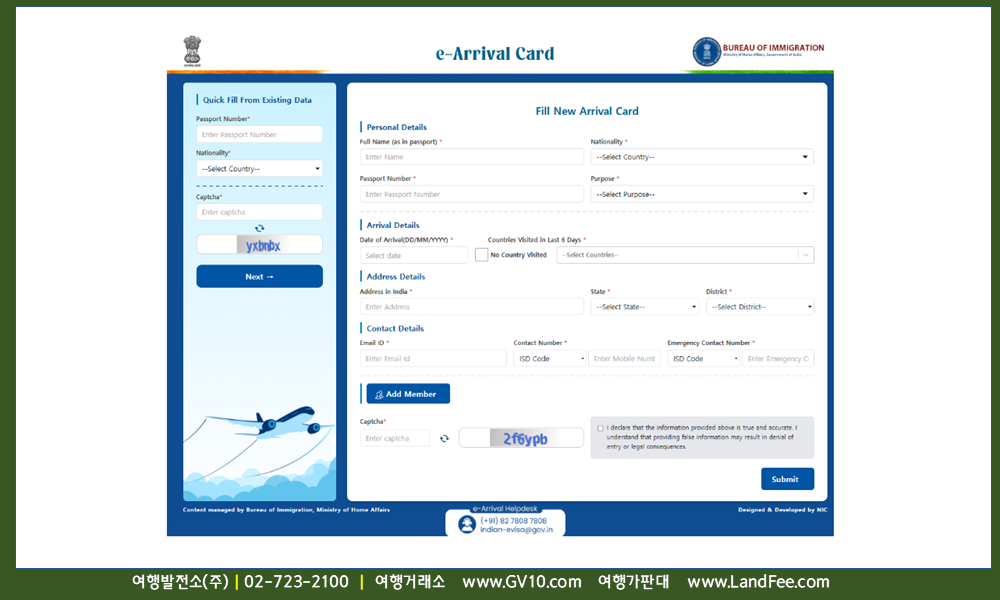Refresh the main form captcha image
The width and height of the screenshot is (1000, 600).
tap(444, 438)
